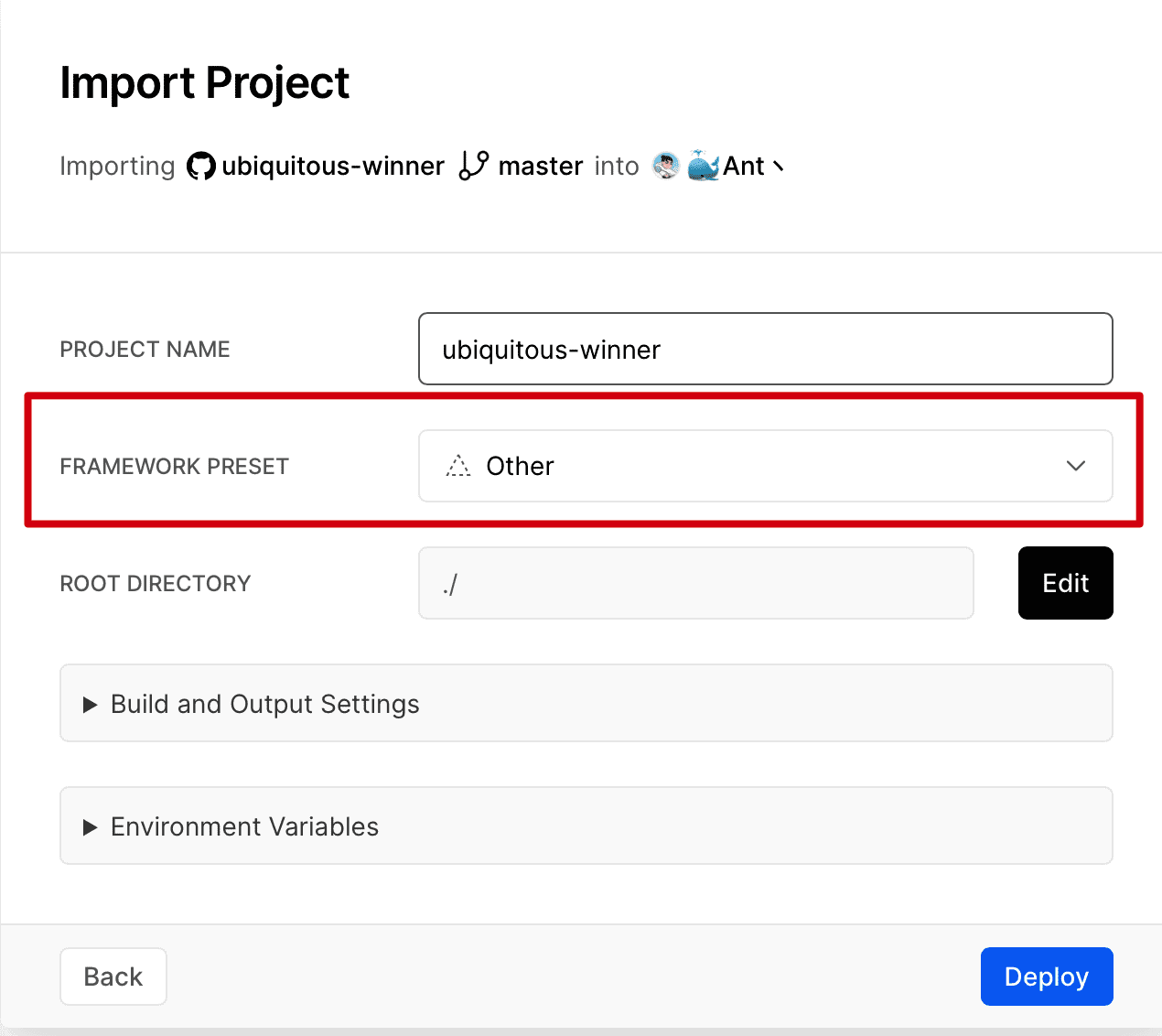Open team selector using arrow after Ant
1162x1036 pixels.
(x=779, y=167)
